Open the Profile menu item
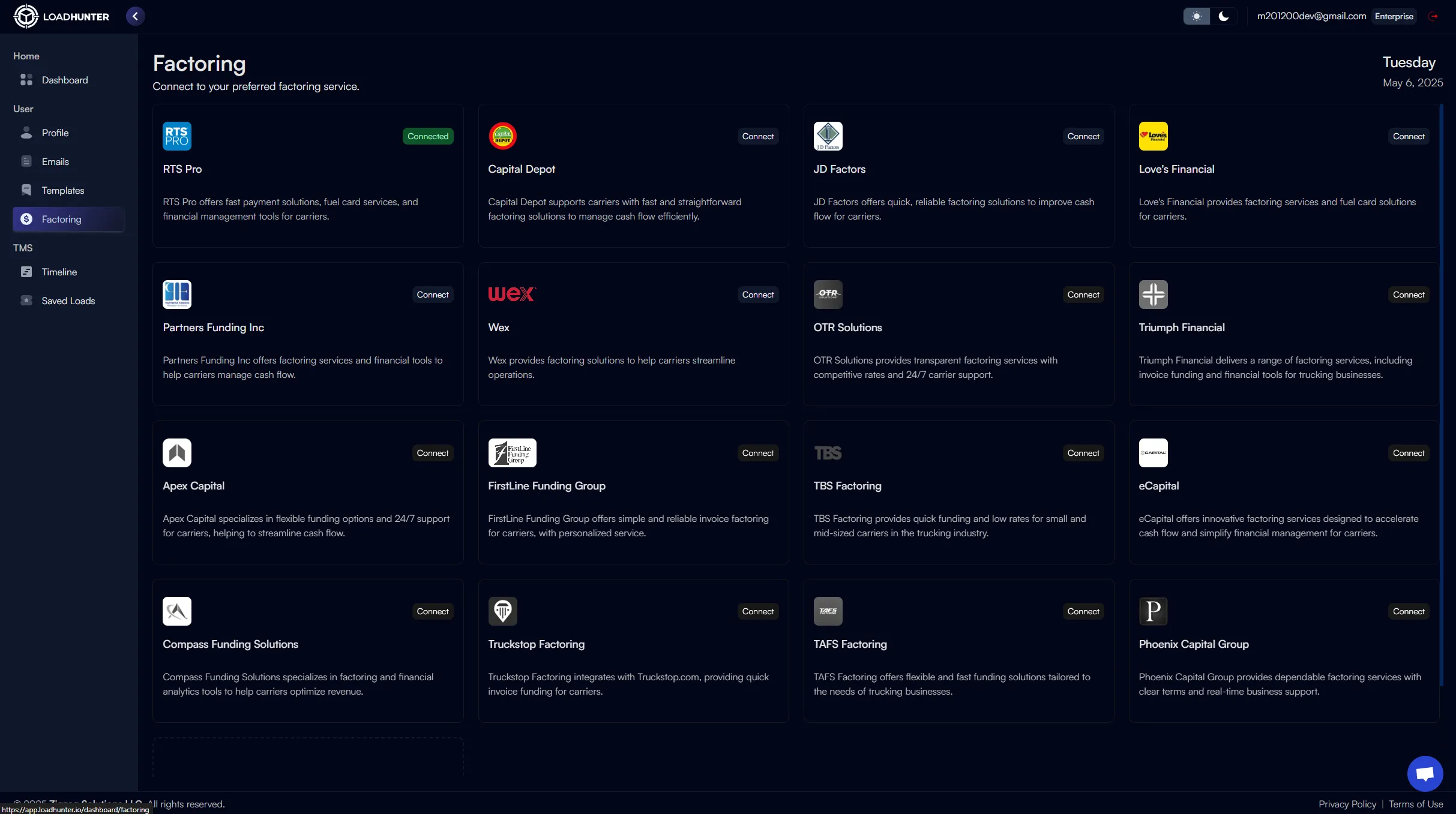 pyautogui.click(x=68, y=133)
